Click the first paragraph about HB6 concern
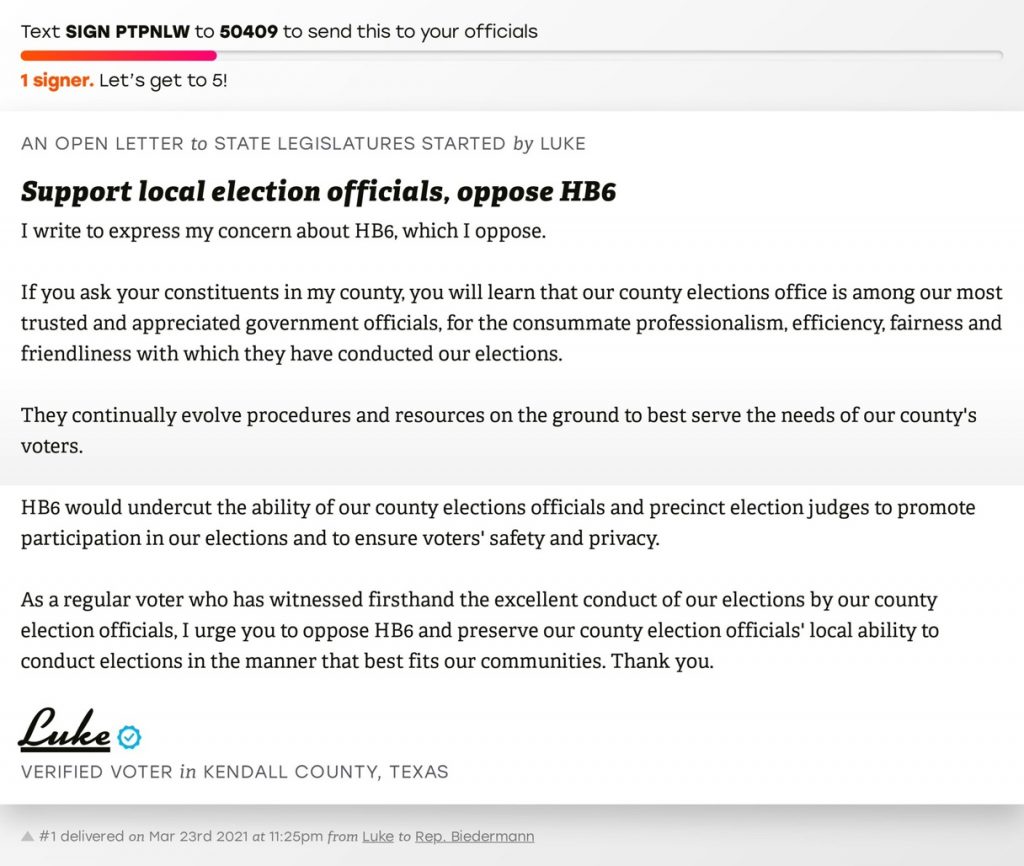The image size is (1024, 866). [x=283, y=231]
